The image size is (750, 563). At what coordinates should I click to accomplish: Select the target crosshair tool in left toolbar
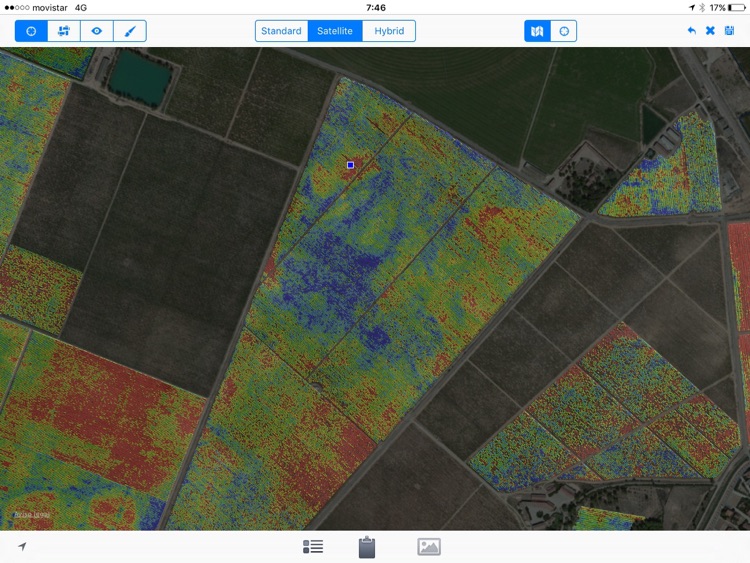[31, 31]
